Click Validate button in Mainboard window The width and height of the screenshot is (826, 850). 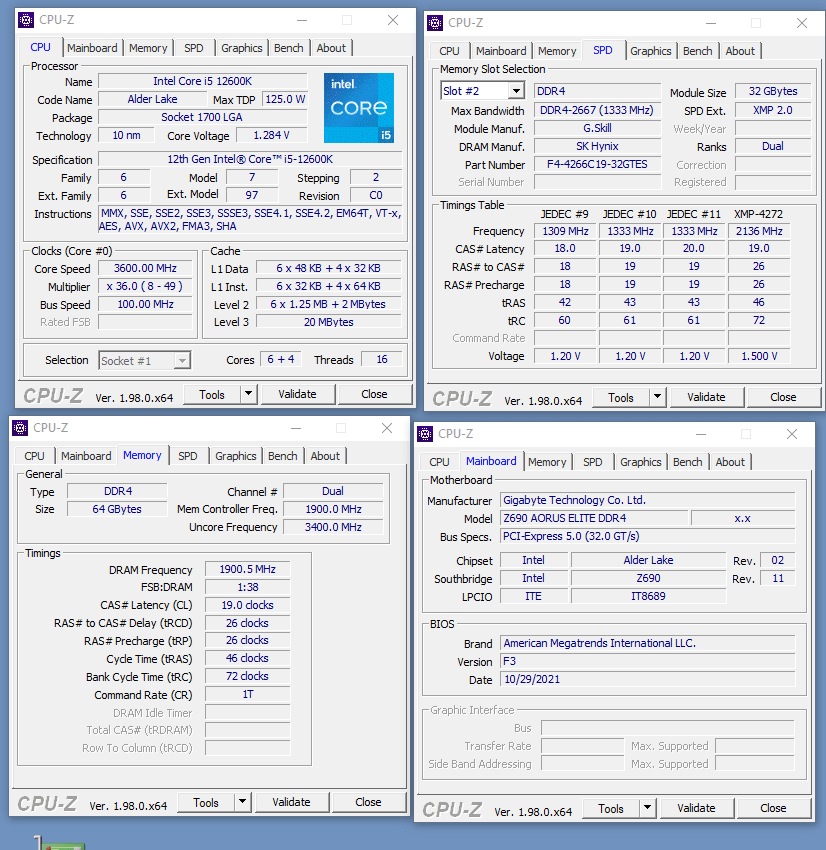click(696, 808)
